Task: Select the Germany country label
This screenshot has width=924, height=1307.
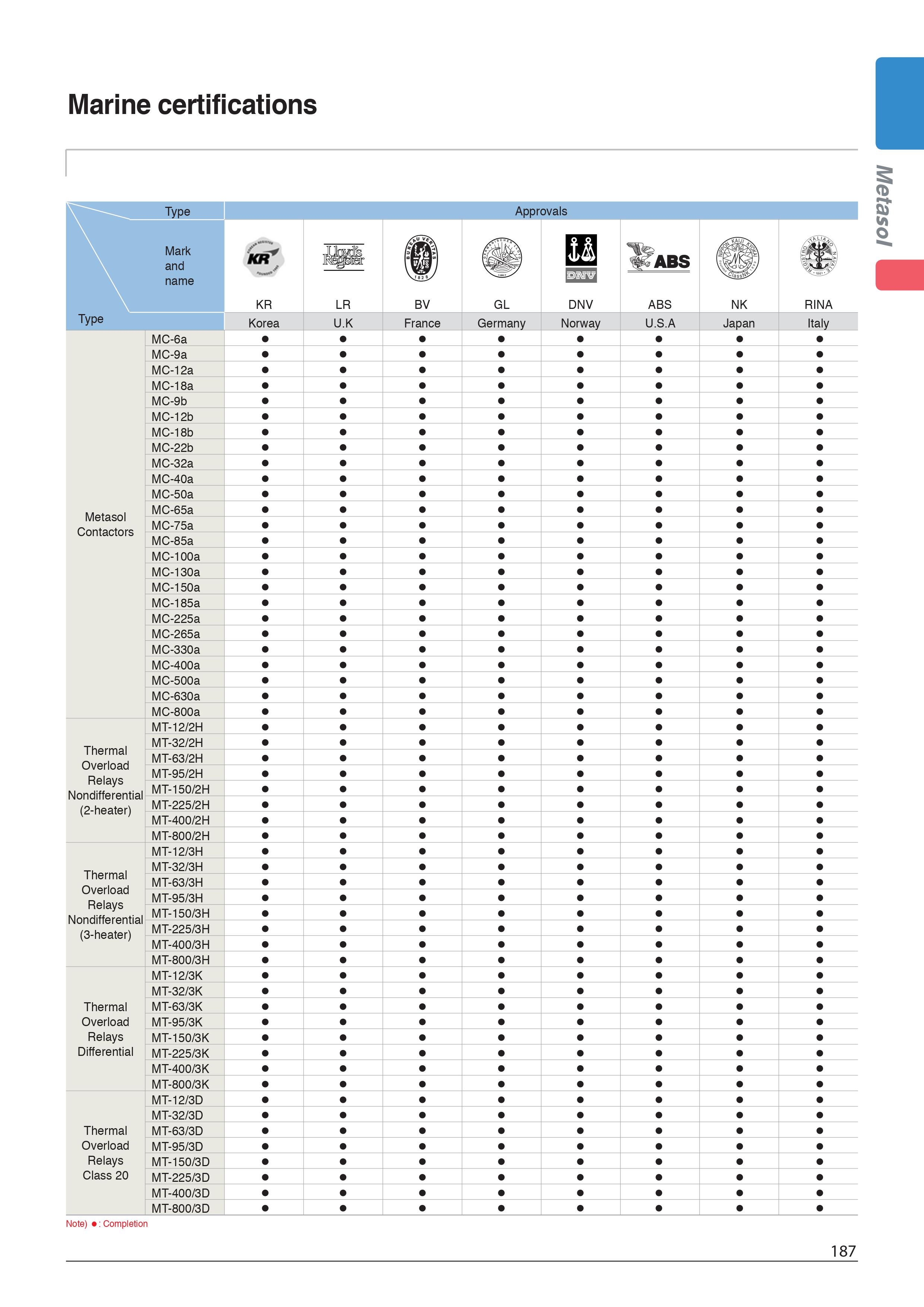Action: click(501, 323)
